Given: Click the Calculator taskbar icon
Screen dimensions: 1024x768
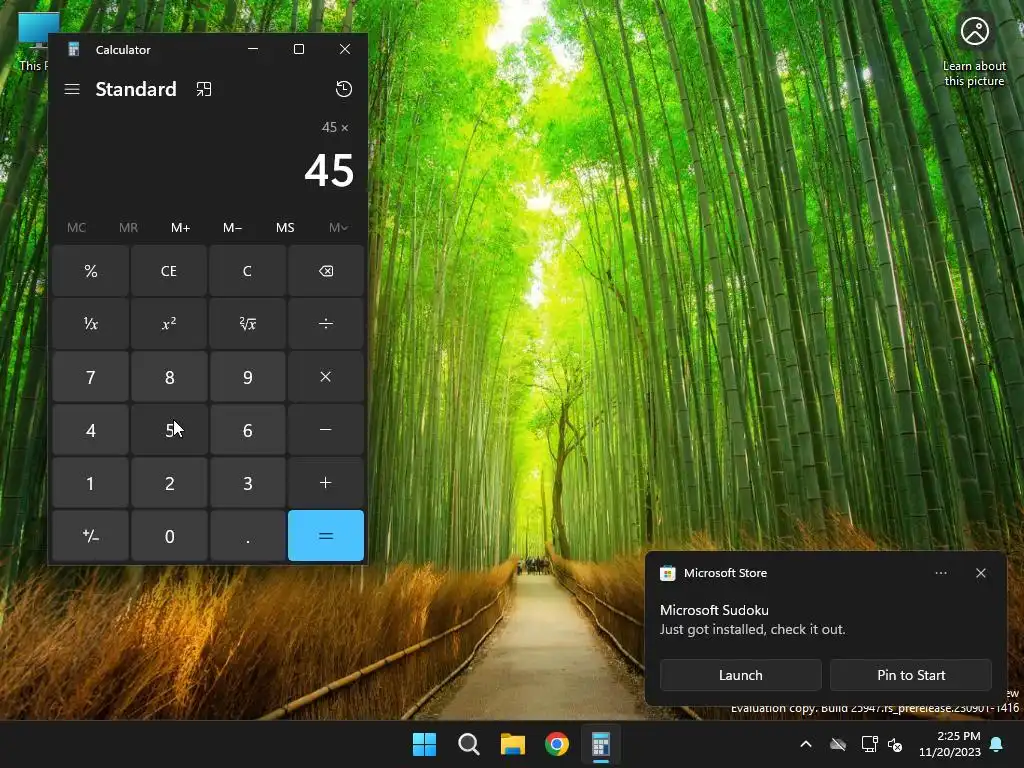Looking at the screenshot, I should (601, 744).
